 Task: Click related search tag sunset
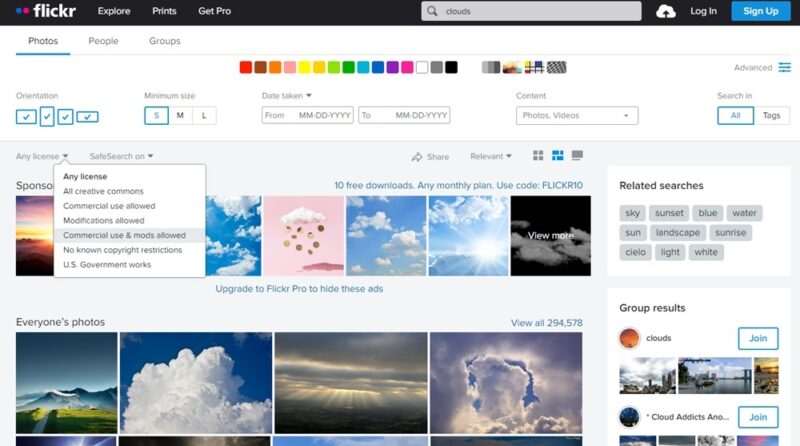669,213
